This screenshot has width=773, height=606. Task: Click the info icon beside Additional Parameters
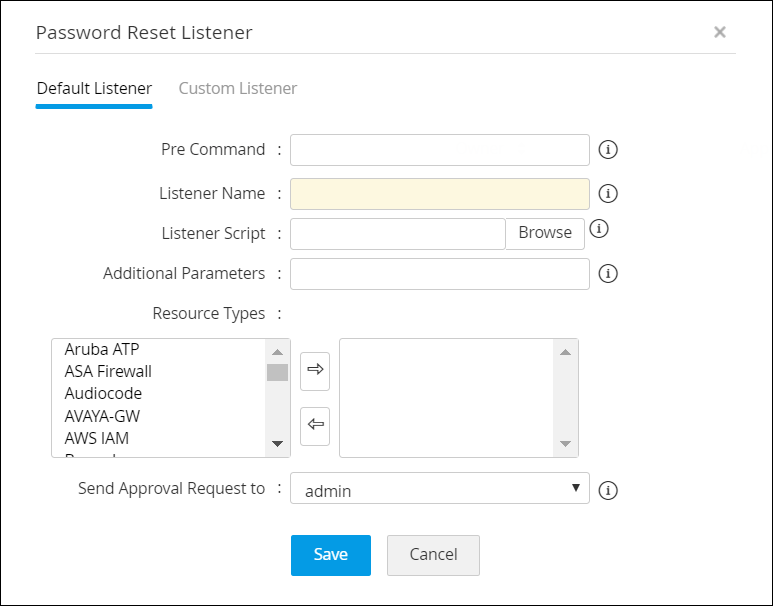tap(608, 273)
